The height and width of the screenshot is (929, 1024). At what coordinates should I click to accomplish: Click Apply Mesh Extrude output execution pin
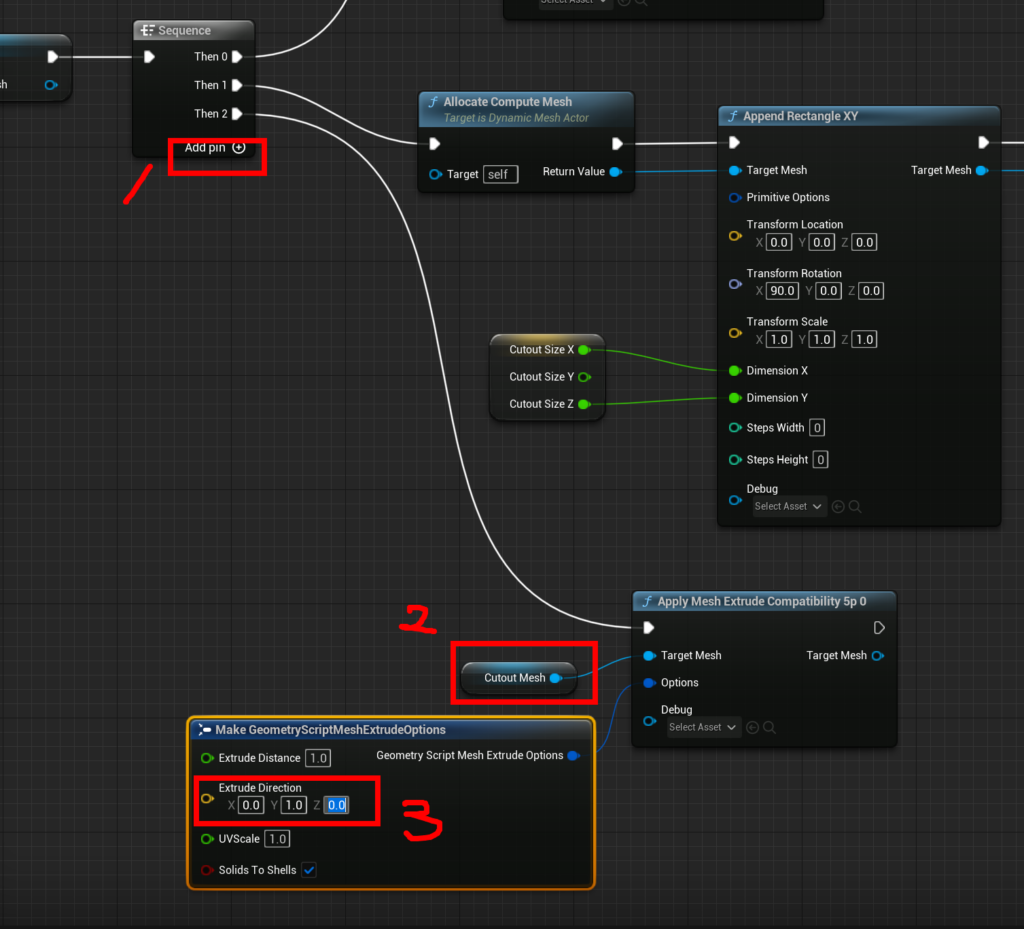(879, 628)
